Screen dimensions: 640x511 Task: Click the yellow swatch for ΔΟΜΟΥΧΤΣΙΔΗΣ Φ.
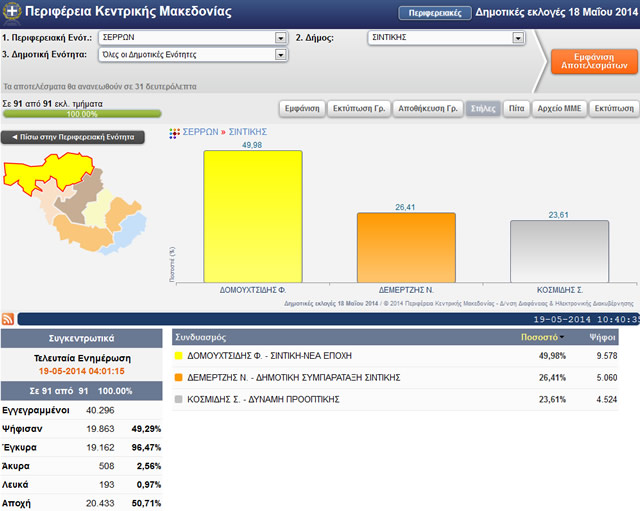pos(179,355)
